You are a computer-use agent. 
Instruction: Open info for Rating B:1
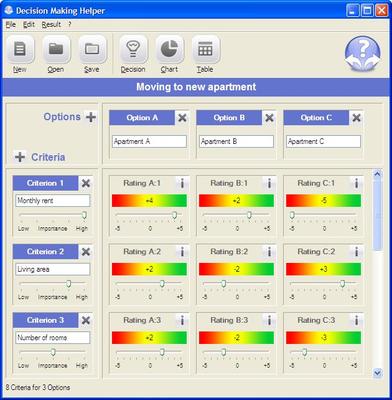click(x=269, y=183)
